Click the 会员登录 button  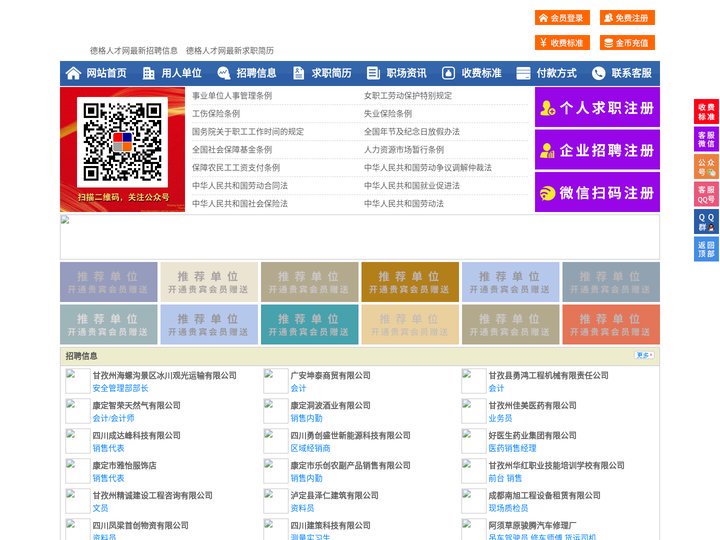562,18
